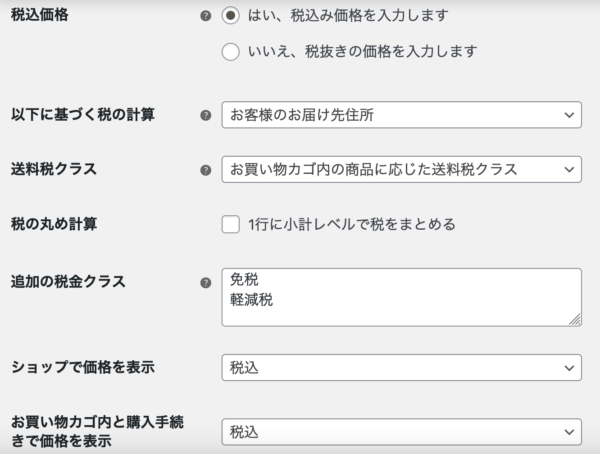
Task: Click the help icon next to 送料税クラス
Action: tap(205, 170)
